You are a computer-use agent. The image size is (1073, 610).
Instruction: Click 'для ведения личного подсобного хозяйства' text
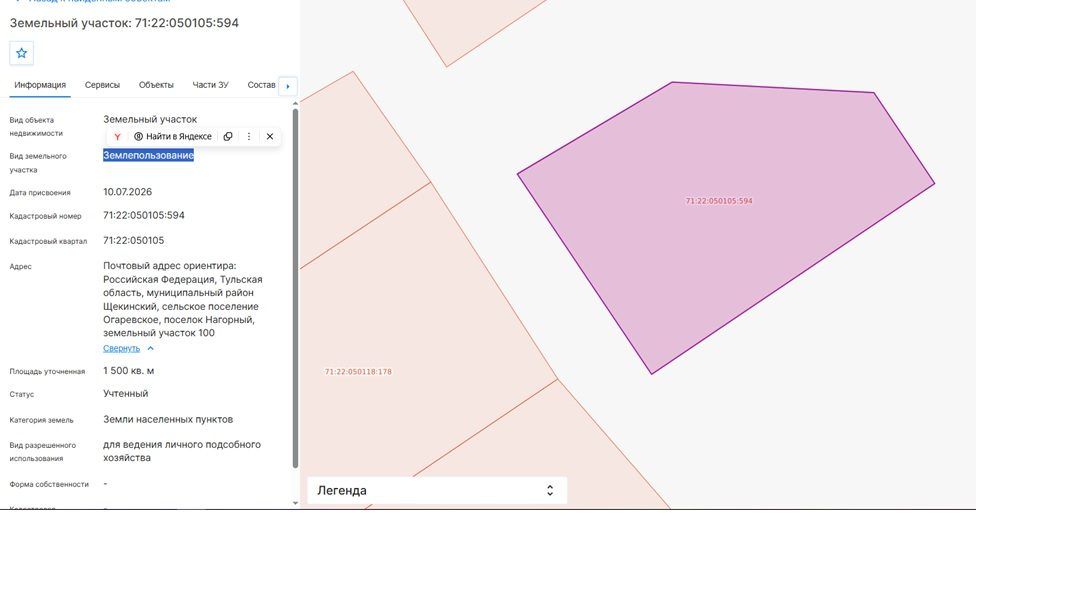coord(182,451)
